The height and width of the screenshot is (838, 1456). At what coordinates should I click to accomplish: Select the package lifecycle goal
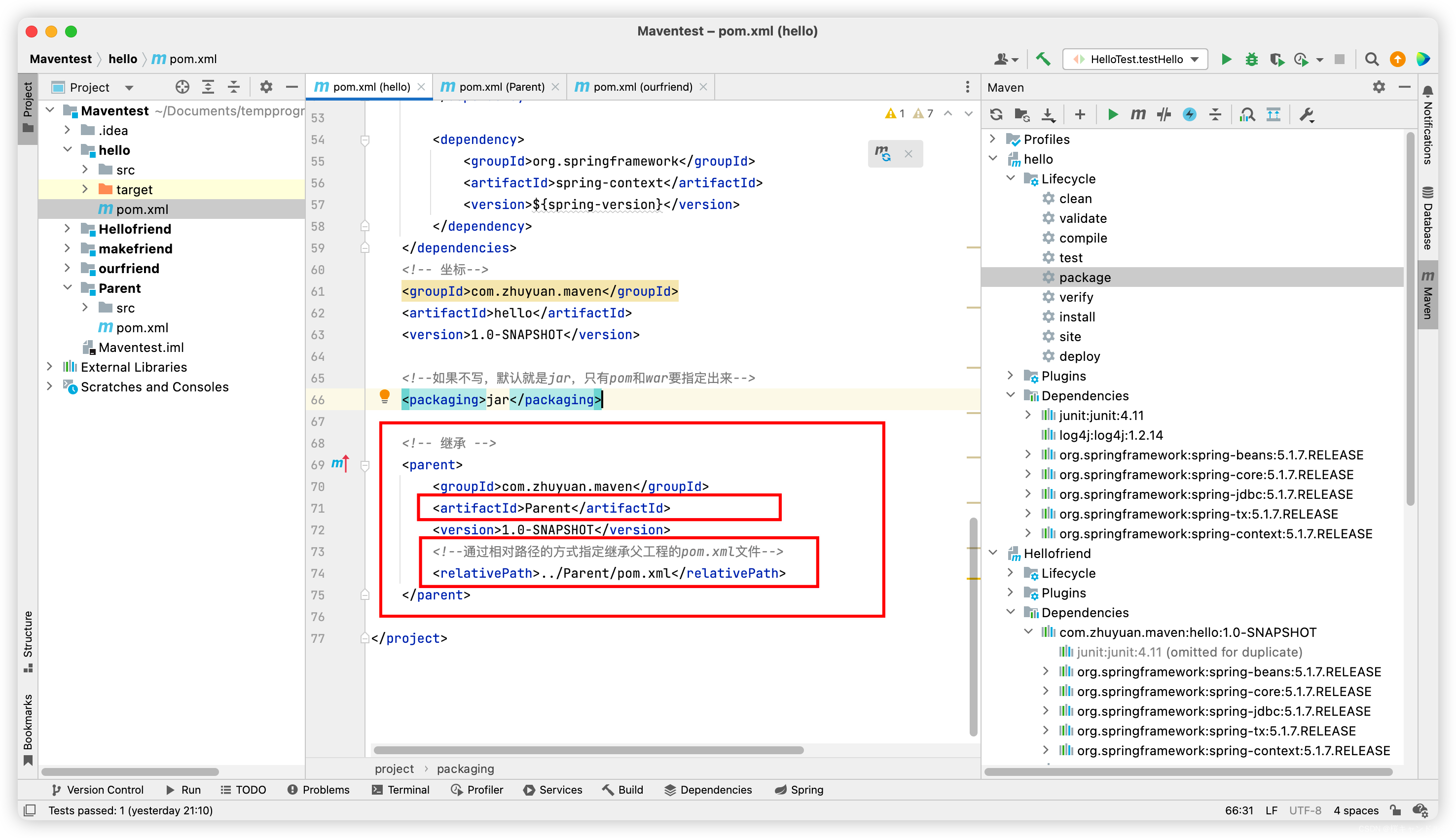[1084, 278]
